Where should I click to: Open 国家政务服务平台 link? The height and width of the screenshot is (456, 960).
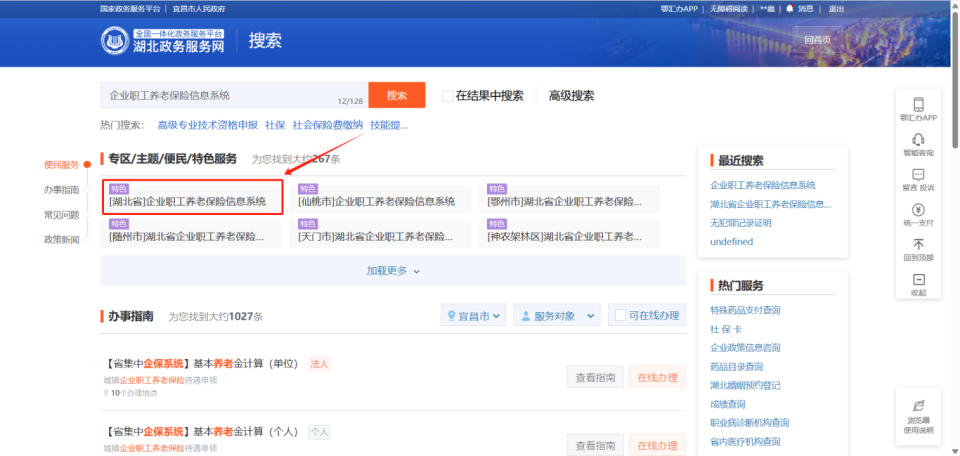(130, 9)
